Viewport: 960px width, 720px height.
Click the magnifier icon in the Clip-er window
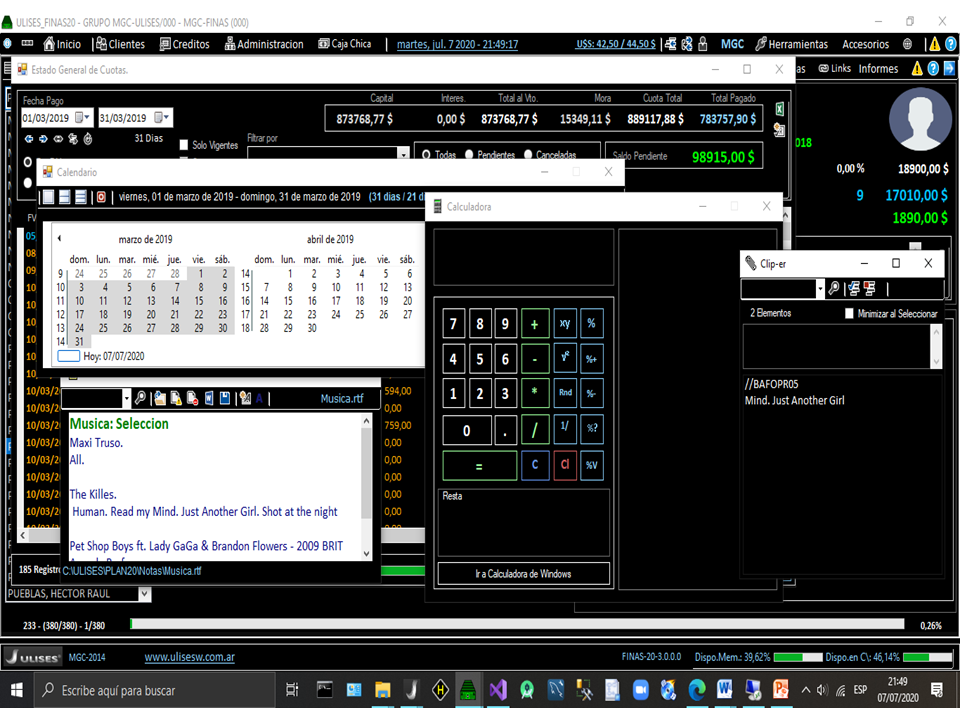pos(835,287)
